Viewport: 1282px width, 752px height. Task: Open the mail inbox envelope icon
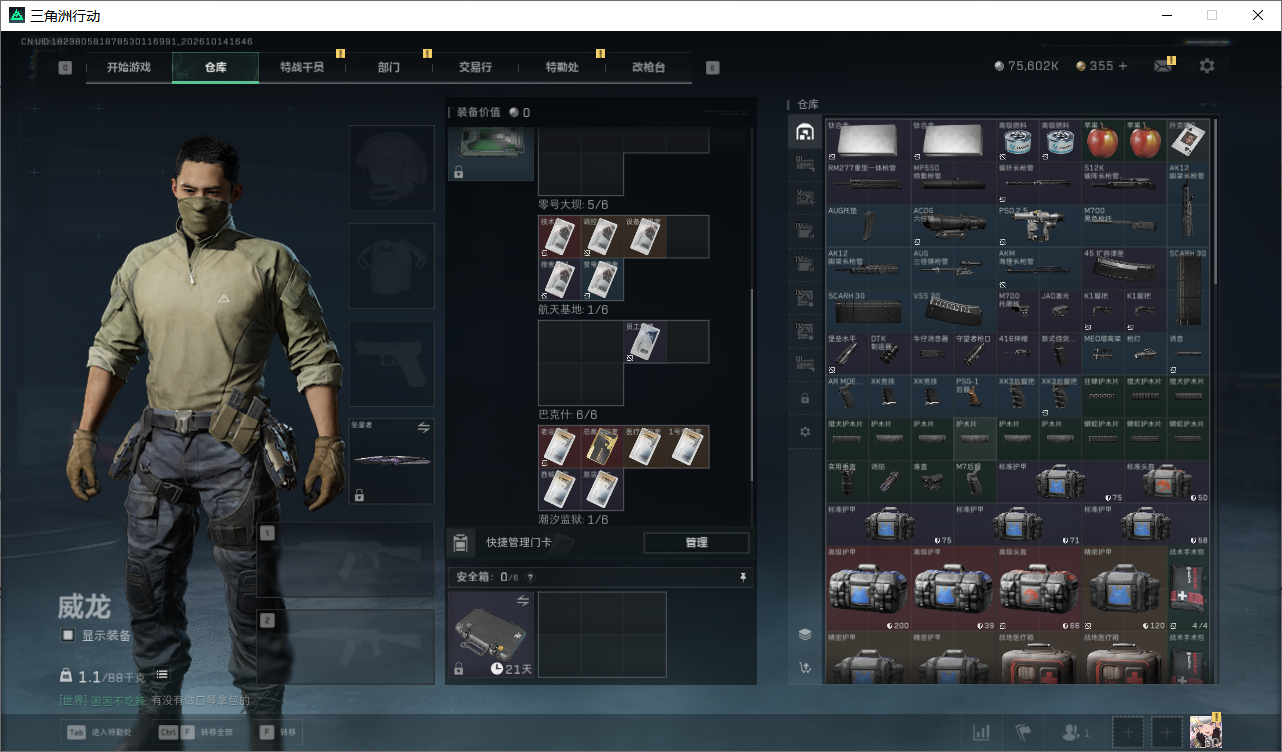[1163, 66]
